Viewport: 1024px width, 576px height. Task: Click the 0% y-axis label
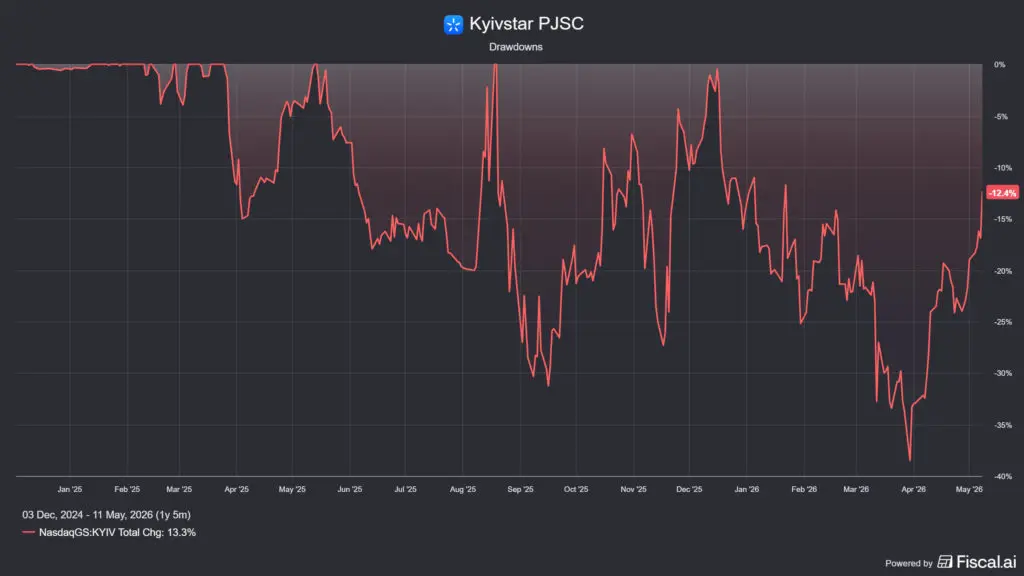coord(999,65)
